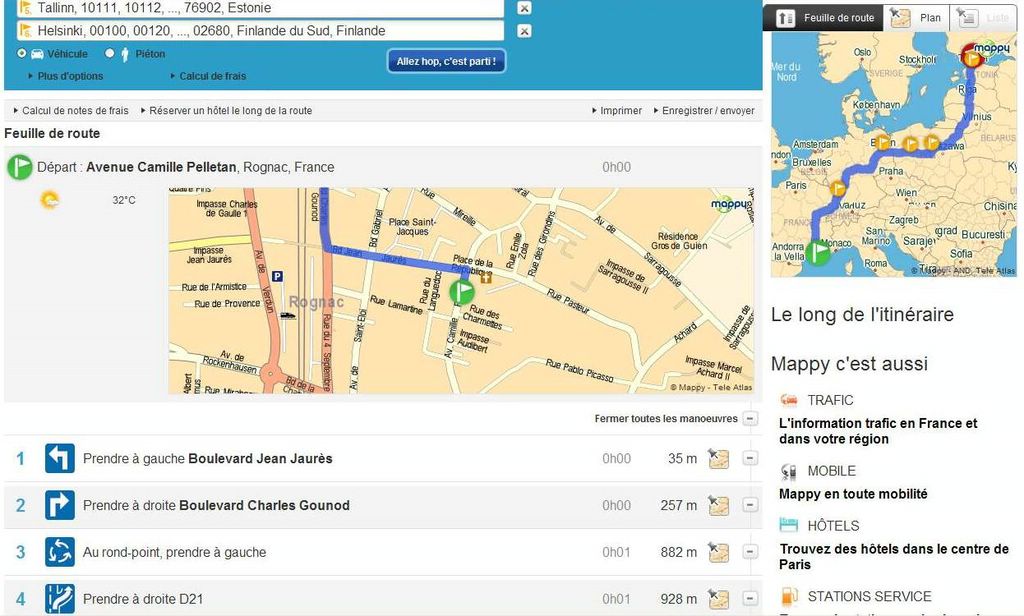This screenshot has height=616, width=1024.
Task: Switch to the Liste tab
Action: pyautogui.click(x=984, y=18)
